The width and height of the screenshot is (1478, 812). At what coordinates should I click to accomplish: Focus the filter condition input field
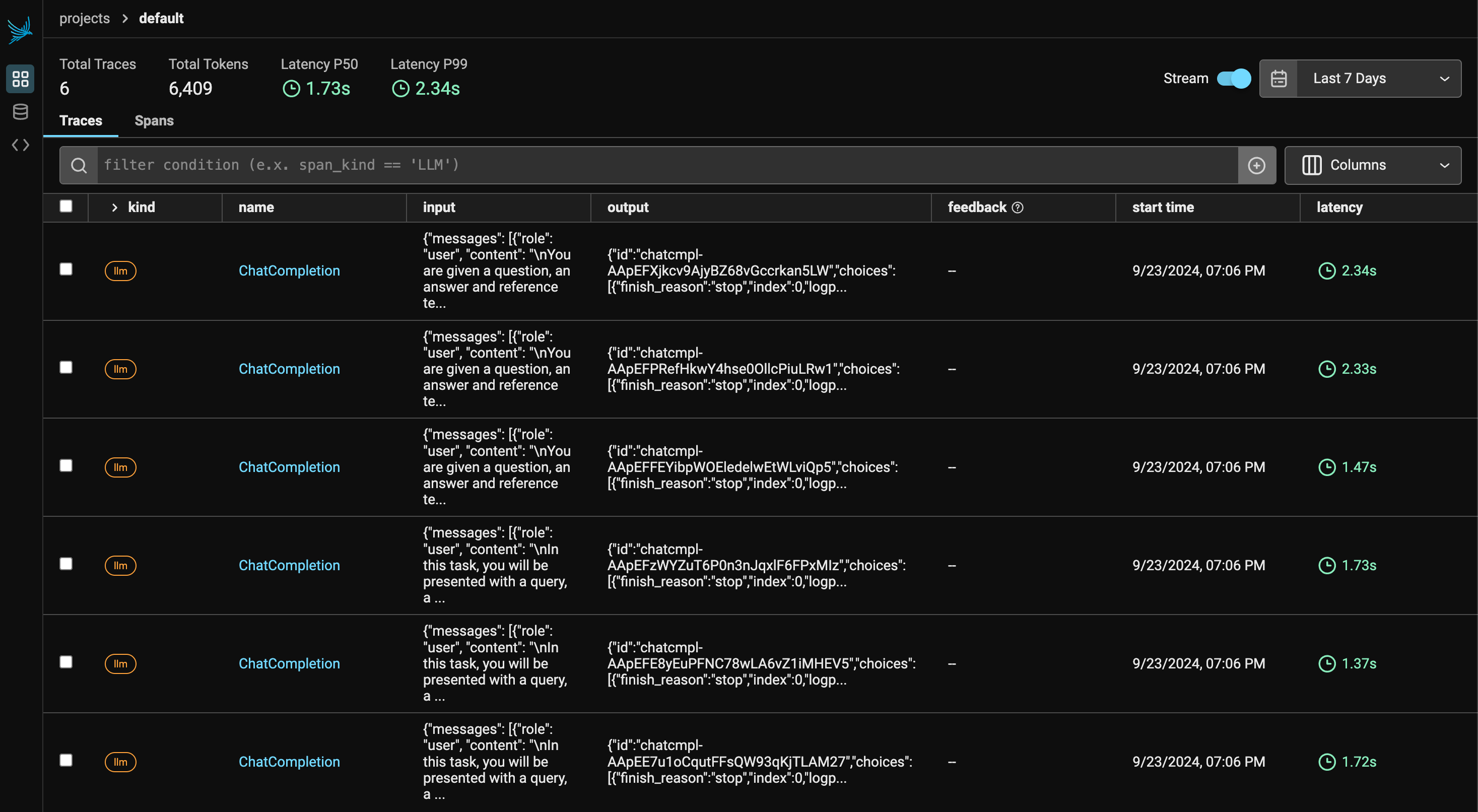665,165
